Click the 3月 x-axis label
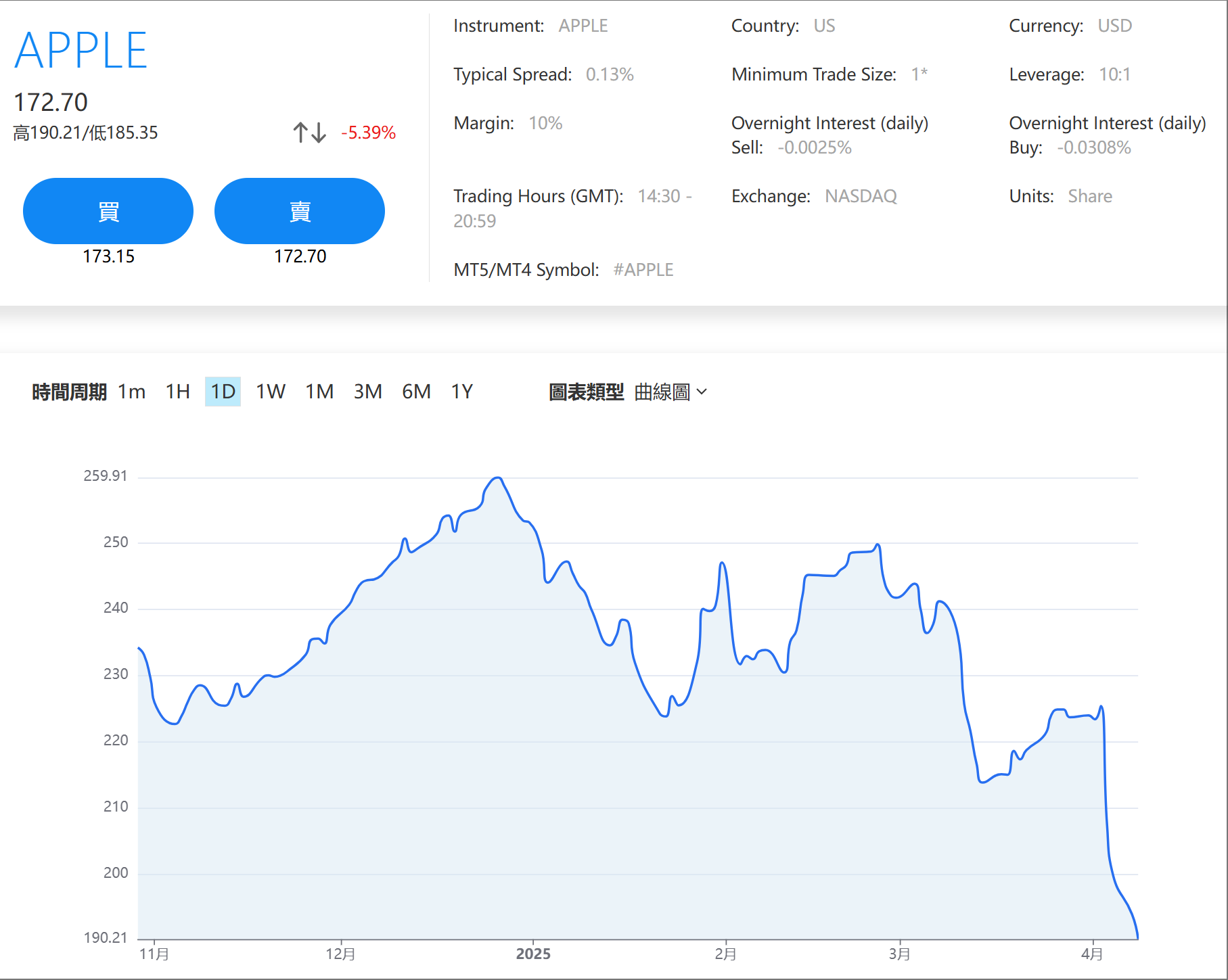 click(899, 954)
